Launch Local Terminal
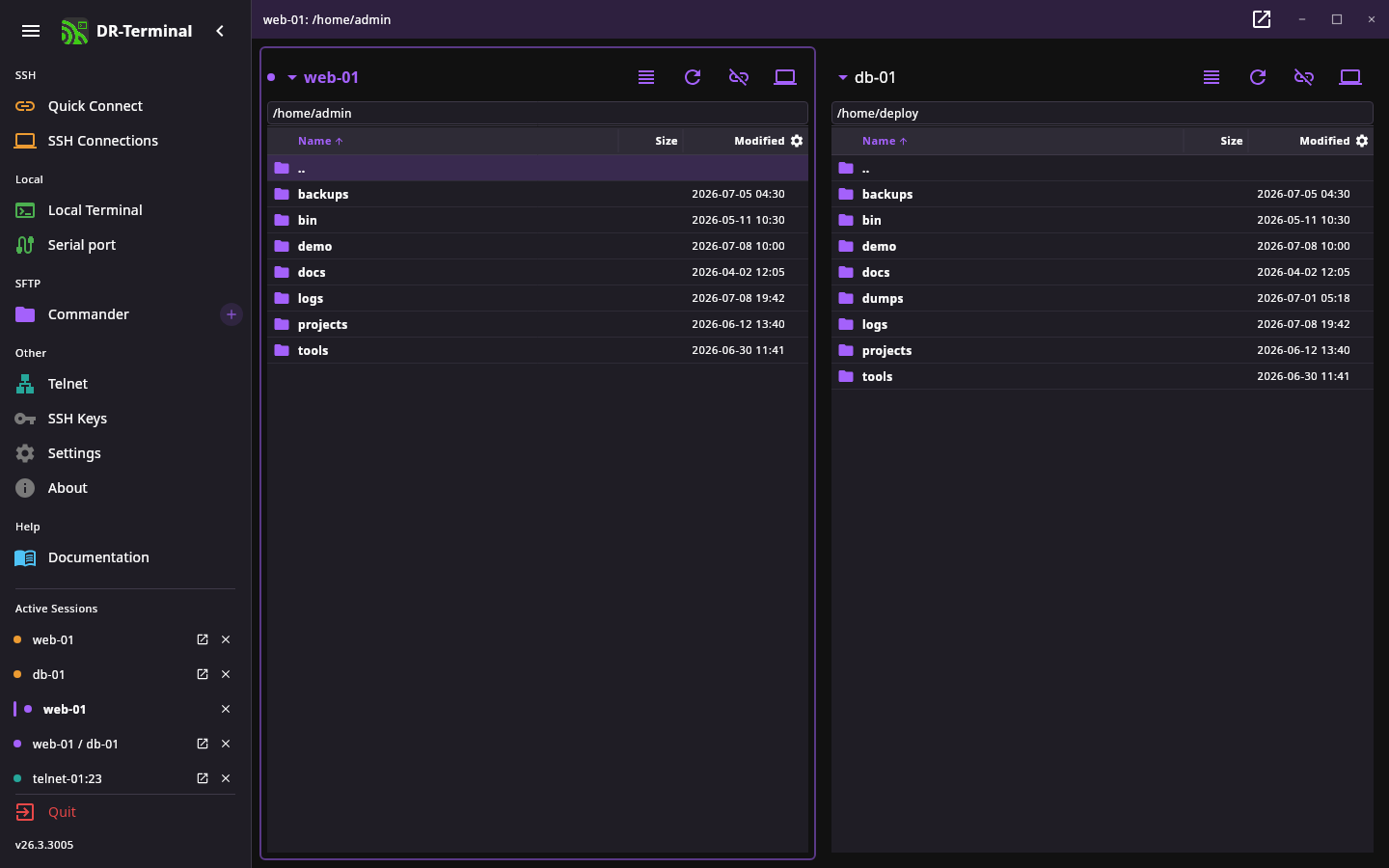 [125, 210]
